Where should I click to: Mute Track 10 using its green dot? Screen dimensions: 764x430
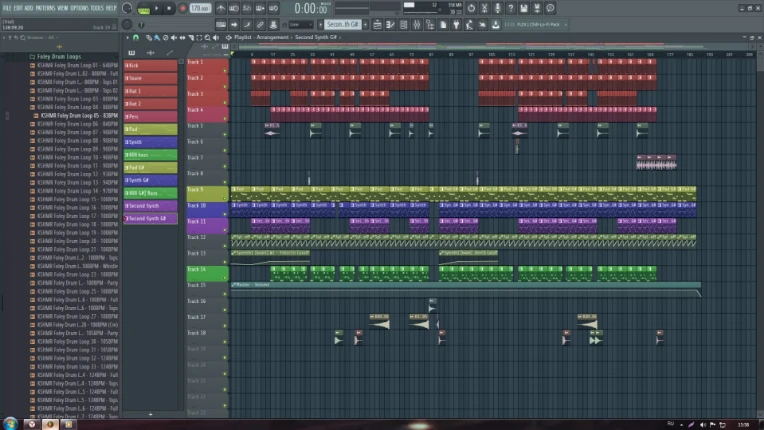(225, 214)
